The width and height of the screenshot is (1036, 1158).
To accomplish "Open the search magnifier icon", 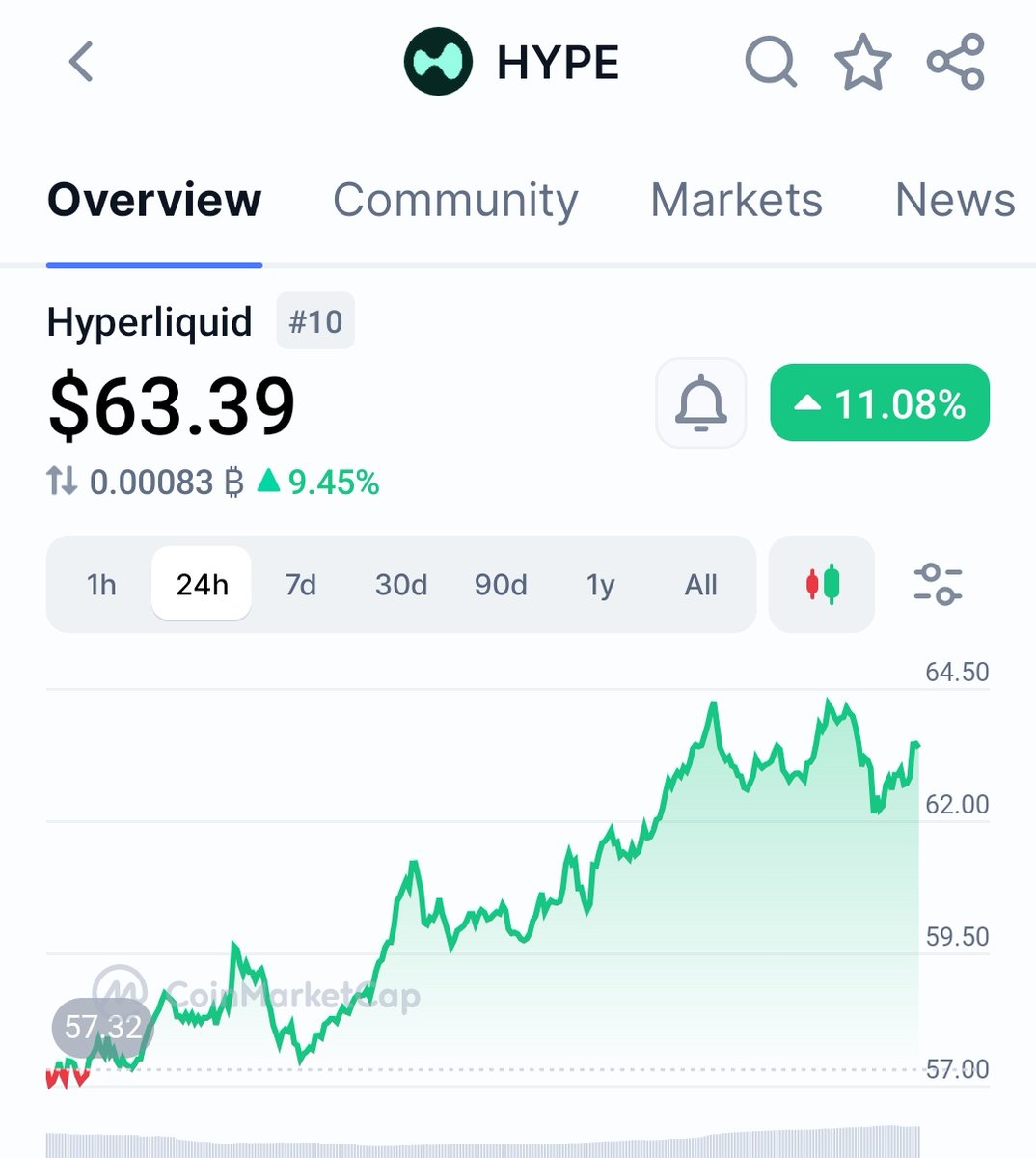I will pos(772,62).
